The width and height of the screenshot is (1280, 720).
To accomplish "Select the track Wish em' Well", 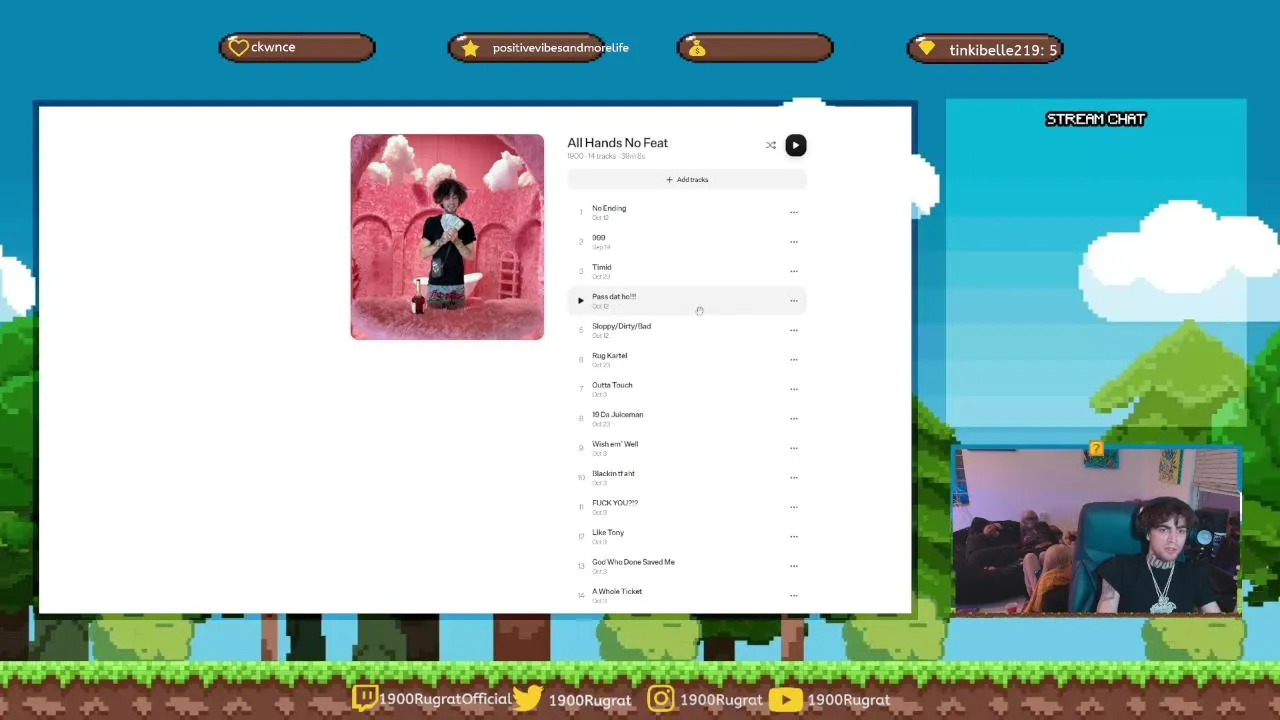I will [x=687, y=448].
